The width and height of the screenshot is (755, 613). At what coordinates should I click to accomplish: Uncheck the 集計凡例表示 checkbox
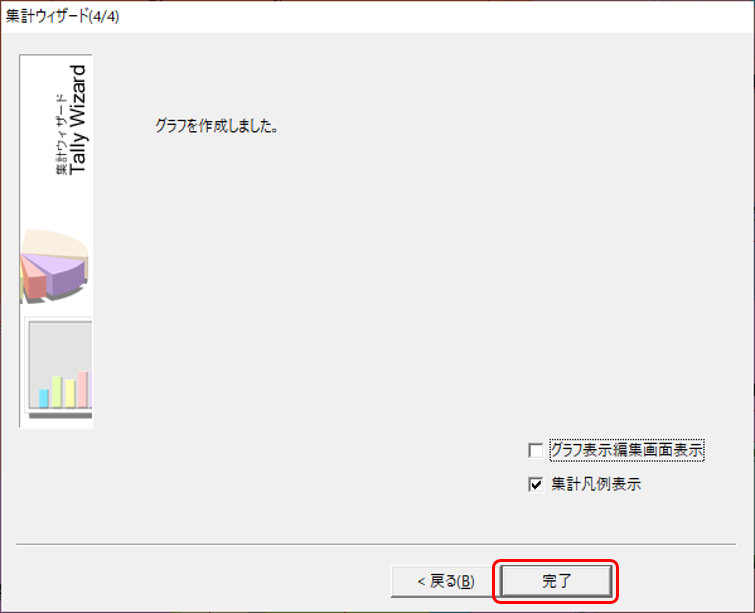pos(535,484)
